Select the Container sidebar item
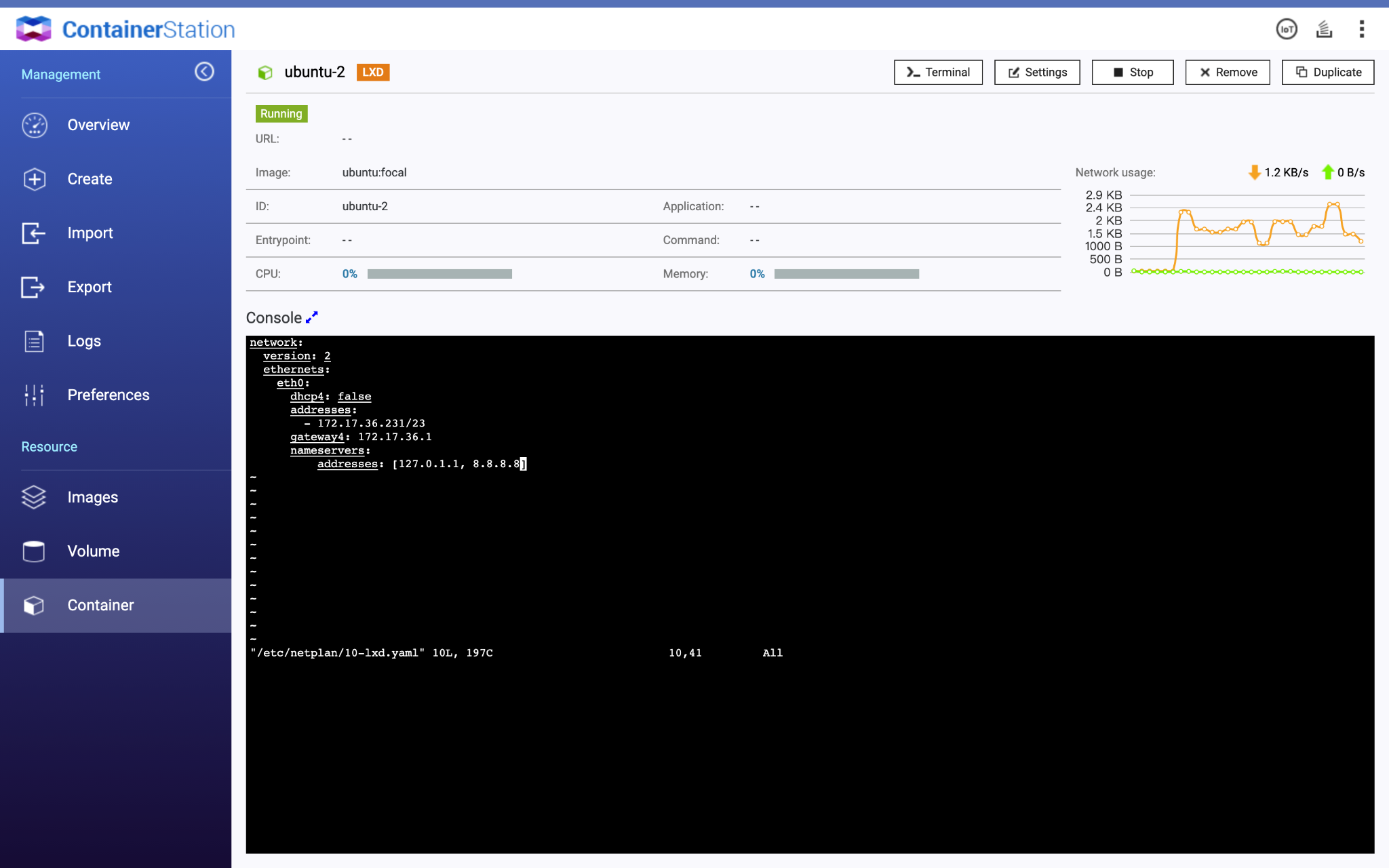 click(100, 606)
